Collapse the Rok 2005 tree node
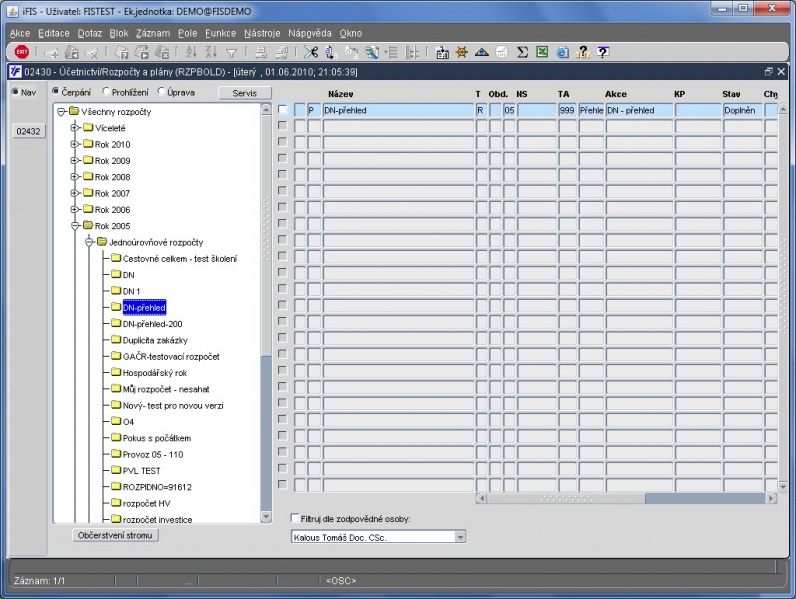Viewport: 796px width, 599px height. (x=75, y=226)
